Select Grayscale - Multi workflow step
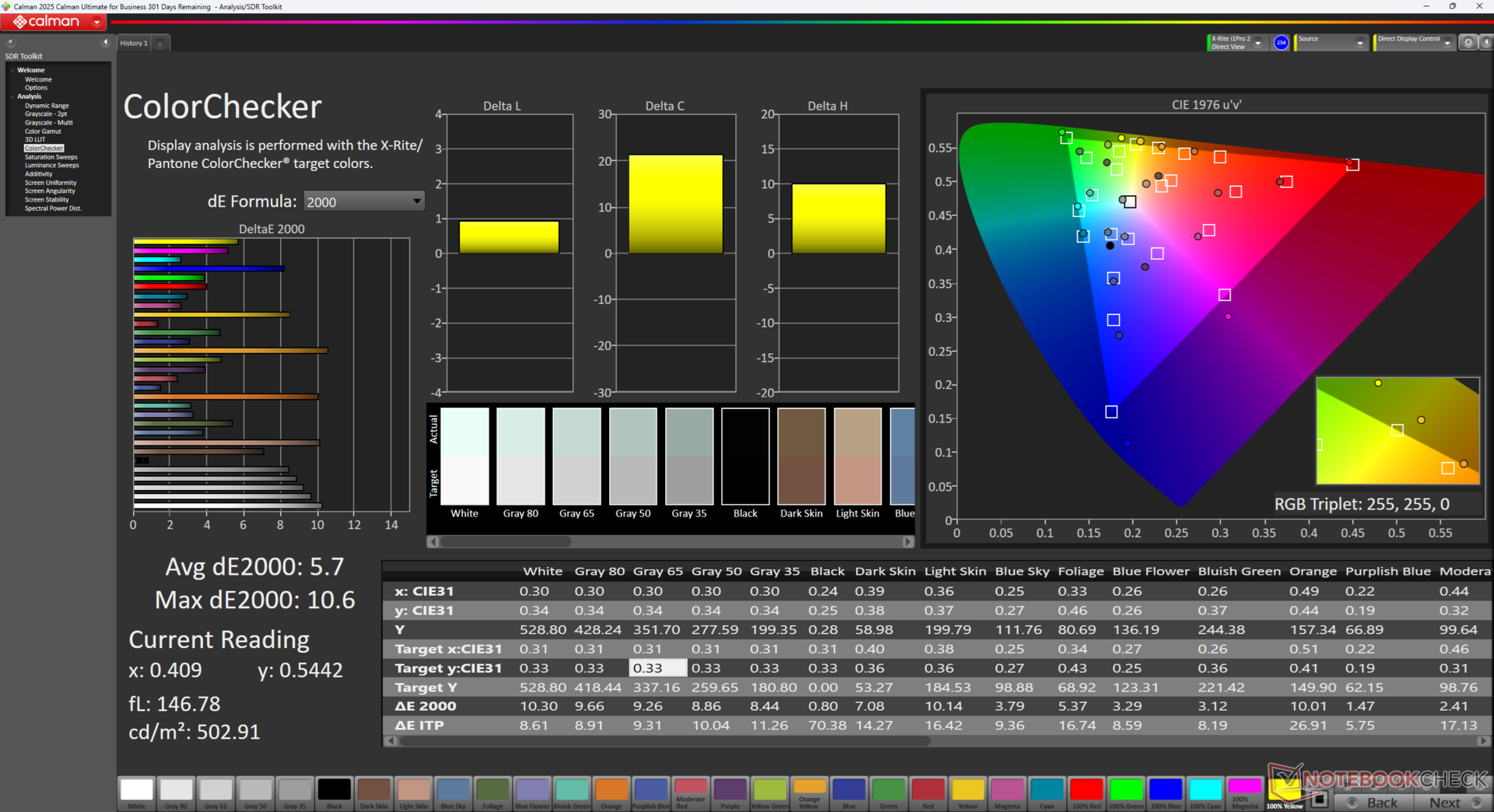 (48, 123)
